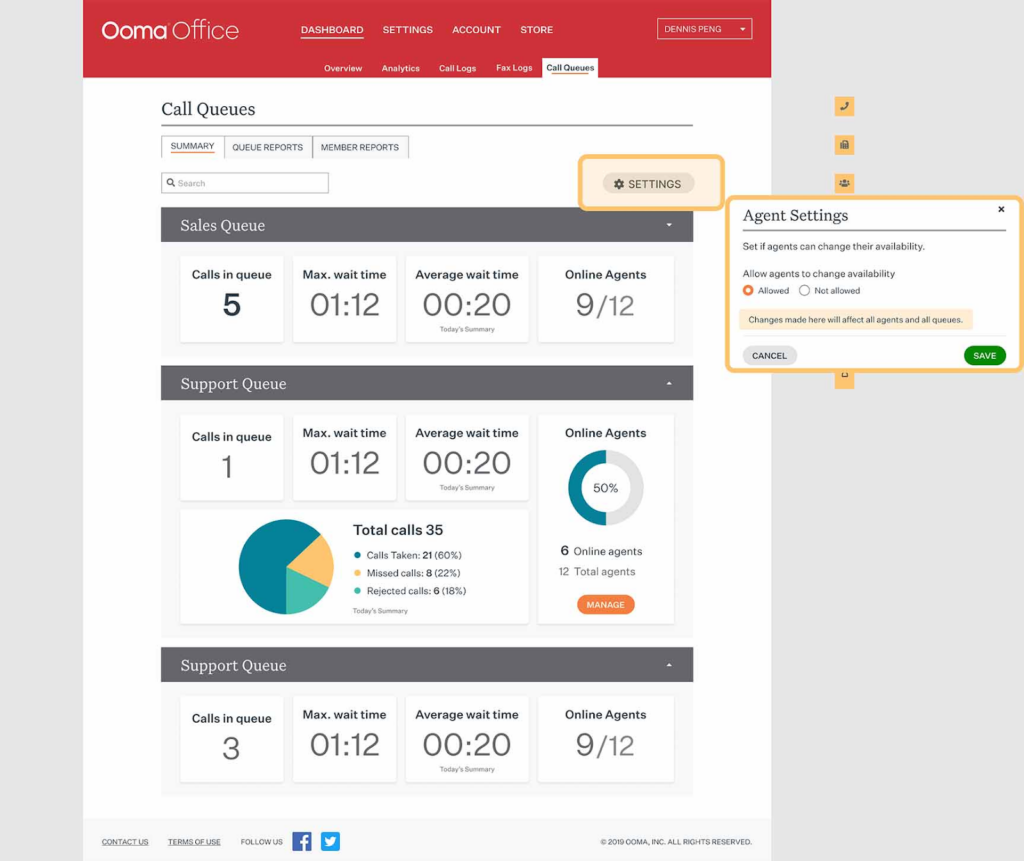Click the phone icon in the right sidebar

click(843, 107)
